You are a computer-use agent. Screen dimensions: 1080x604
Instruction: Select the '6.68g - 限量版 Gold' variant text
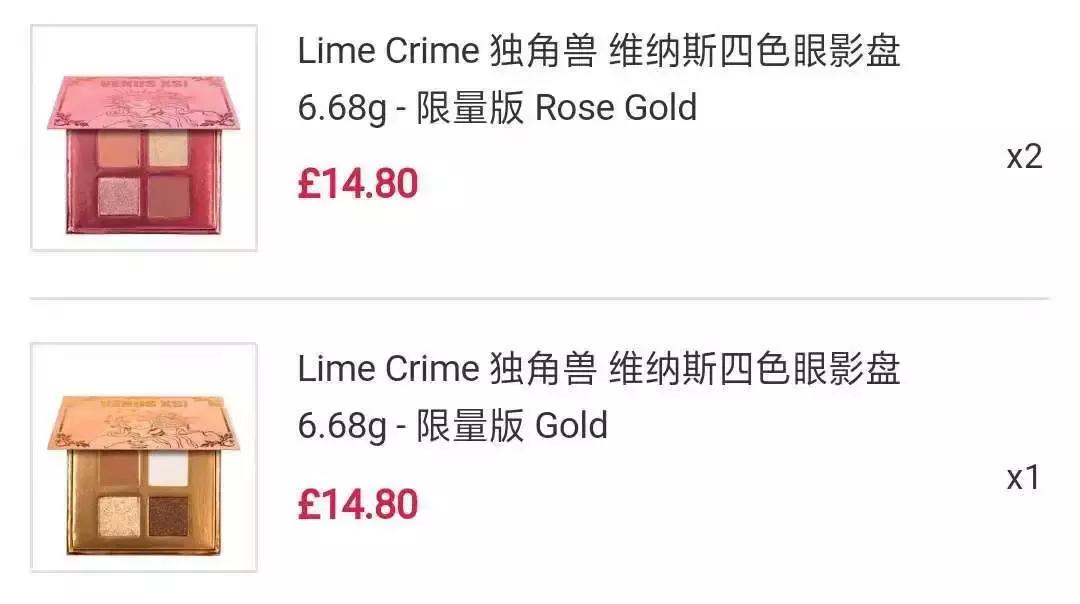tap(452, 426)
